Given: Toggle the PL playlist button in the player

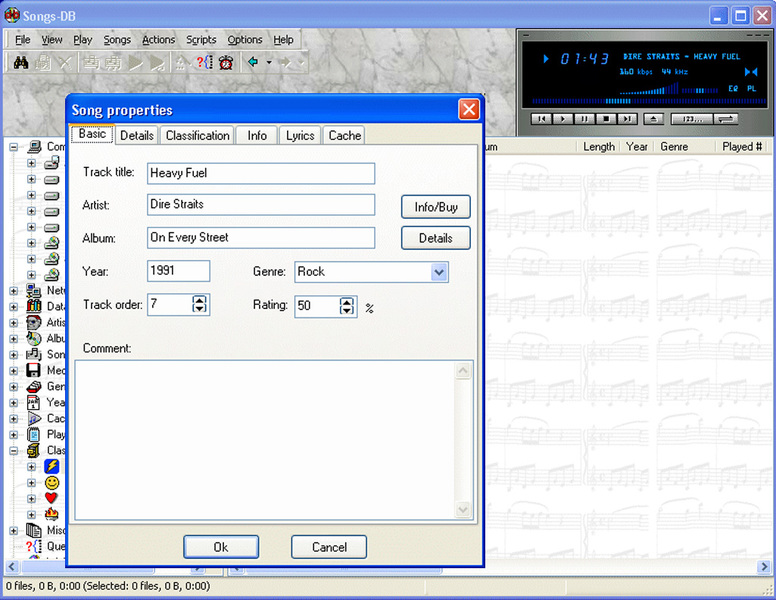Looking at the screenshot, I should pyautogui.click(x=751, y=89).
